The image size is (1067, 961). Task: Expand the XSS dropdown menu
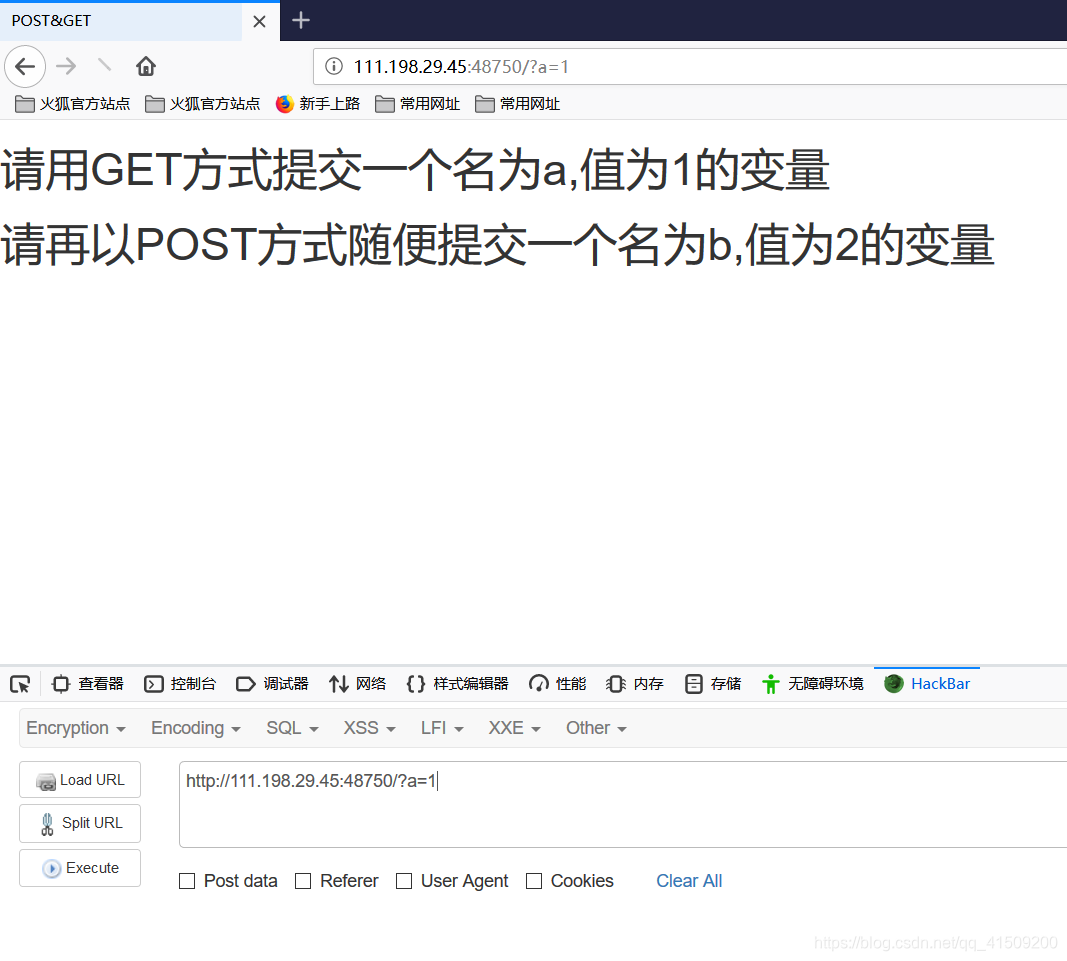pyautogui.click(x=370, y=728)
